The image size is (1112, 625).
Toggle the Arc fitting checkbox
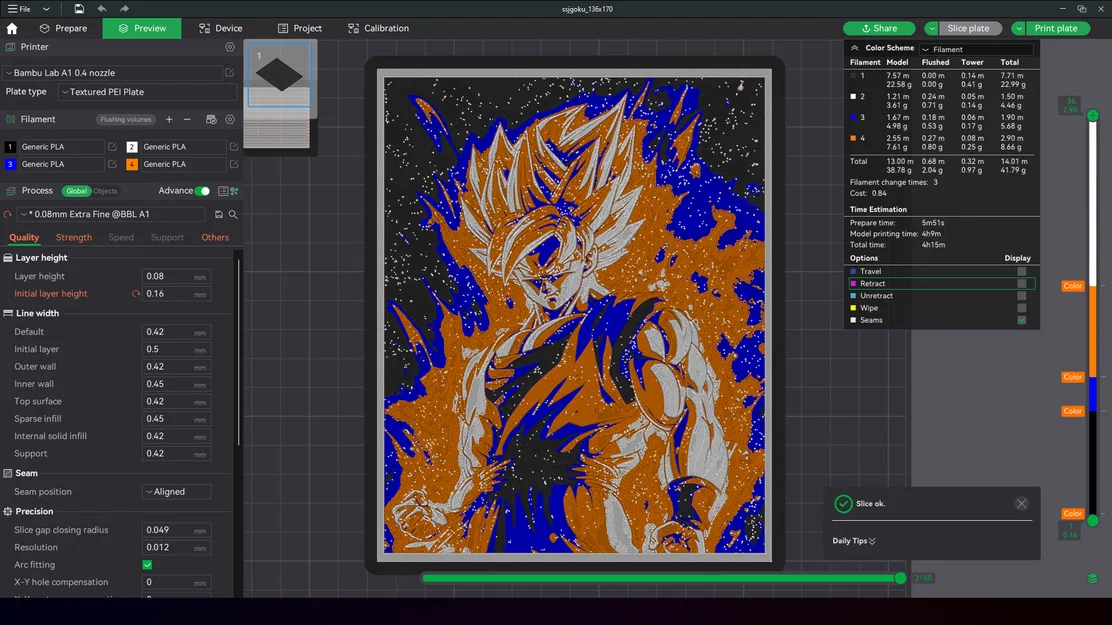[148, 565]
